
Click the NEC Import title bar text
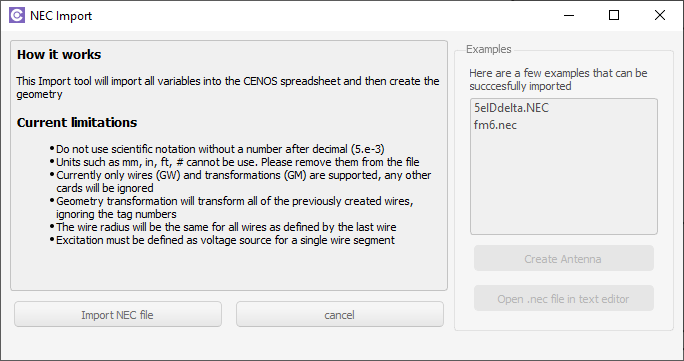(61, 16)
